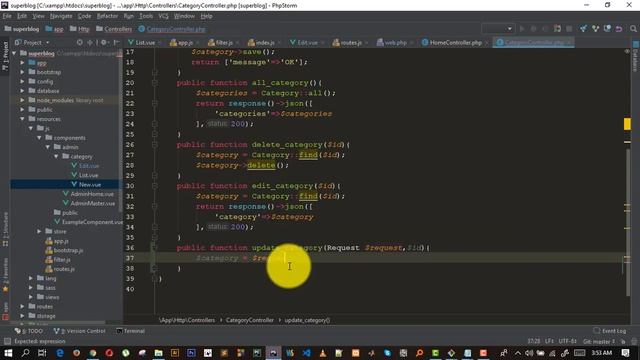This screenshot has width=640, height=360.
Task: Open the Tools menu
Action: pyautogui.click(x=146, y=16)
